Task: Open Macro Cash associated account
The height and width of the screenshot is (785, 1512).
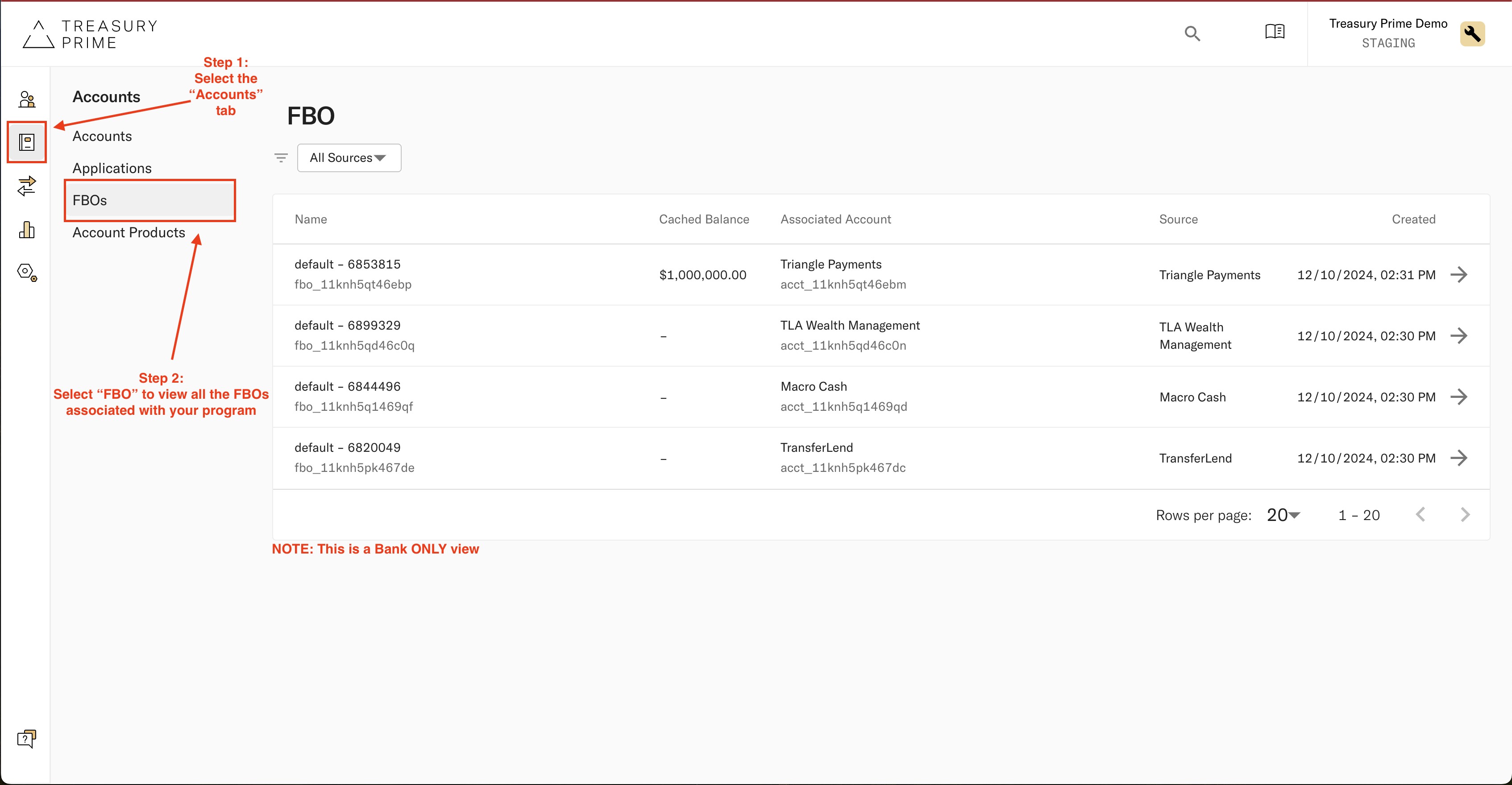Action: [814, 387]
